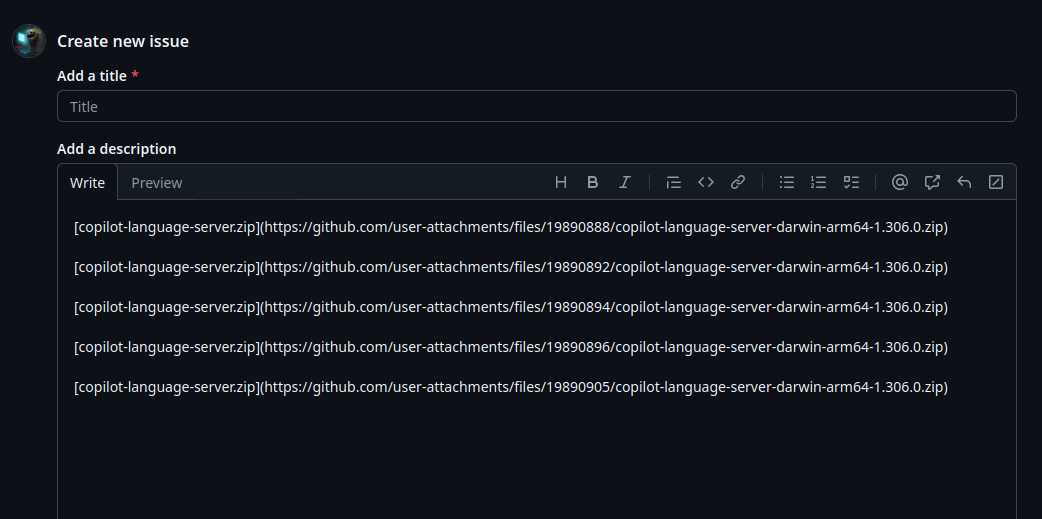Add a link using the chain icon

point(738,182)
